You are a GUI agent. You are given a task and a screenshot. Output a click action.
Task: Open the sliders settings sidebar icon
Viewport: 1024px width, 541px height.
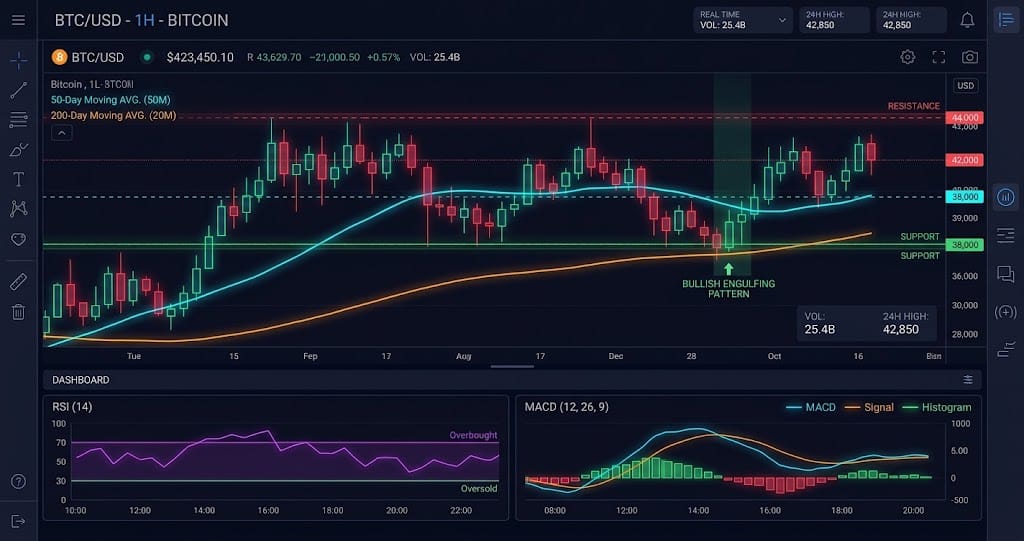pyautogui.click(x=1006, y=235)
